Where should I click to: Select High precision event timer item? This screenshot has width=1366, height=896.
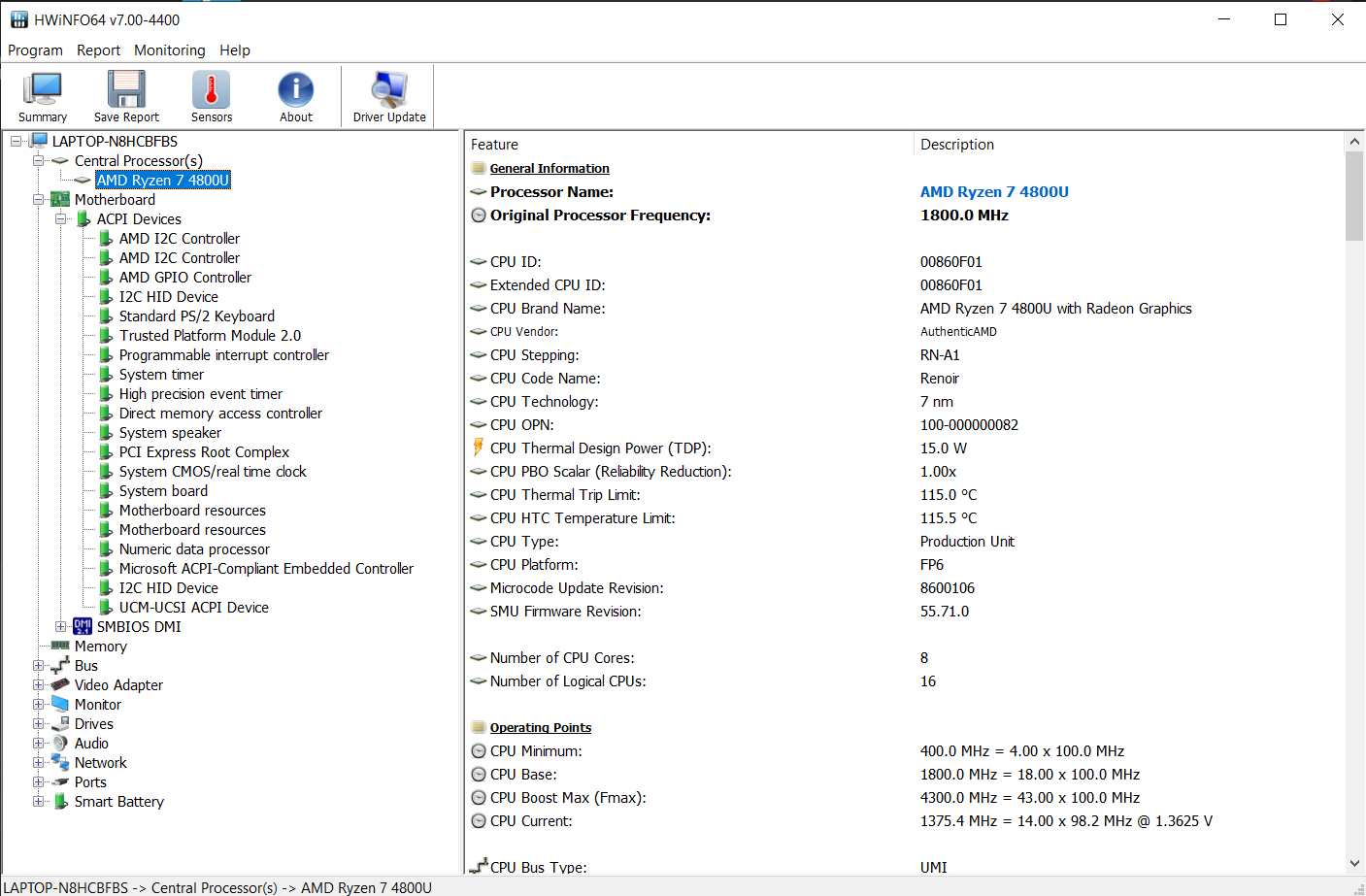[x=201, y=394]
